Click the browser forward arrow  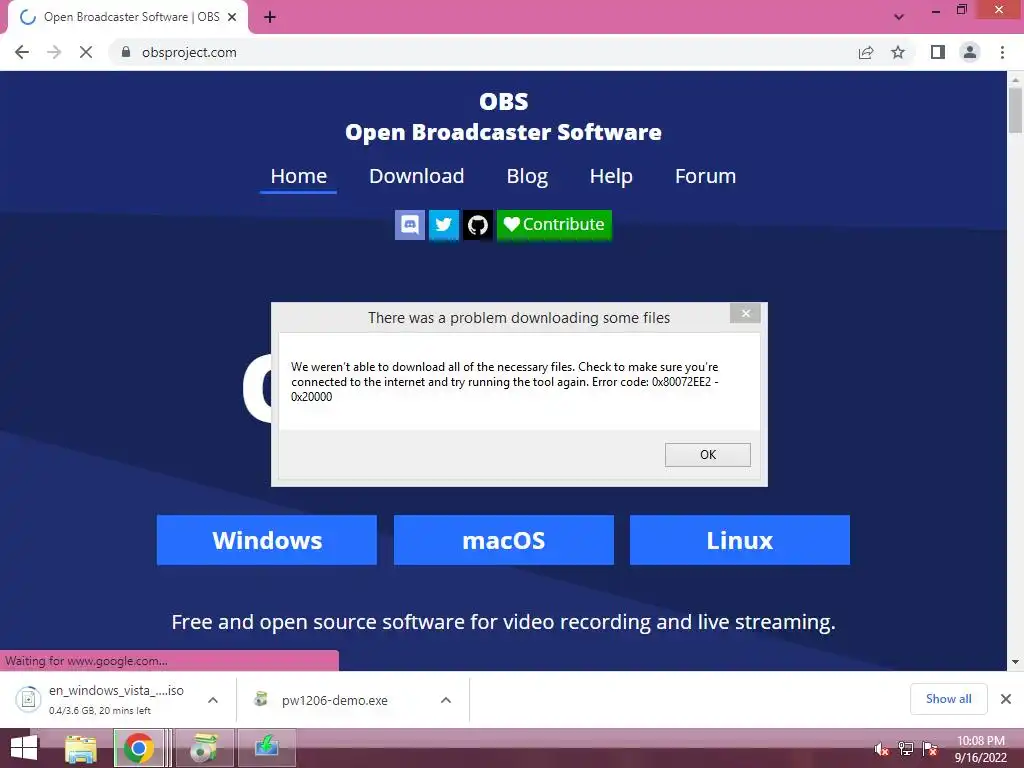coord(54,52)
